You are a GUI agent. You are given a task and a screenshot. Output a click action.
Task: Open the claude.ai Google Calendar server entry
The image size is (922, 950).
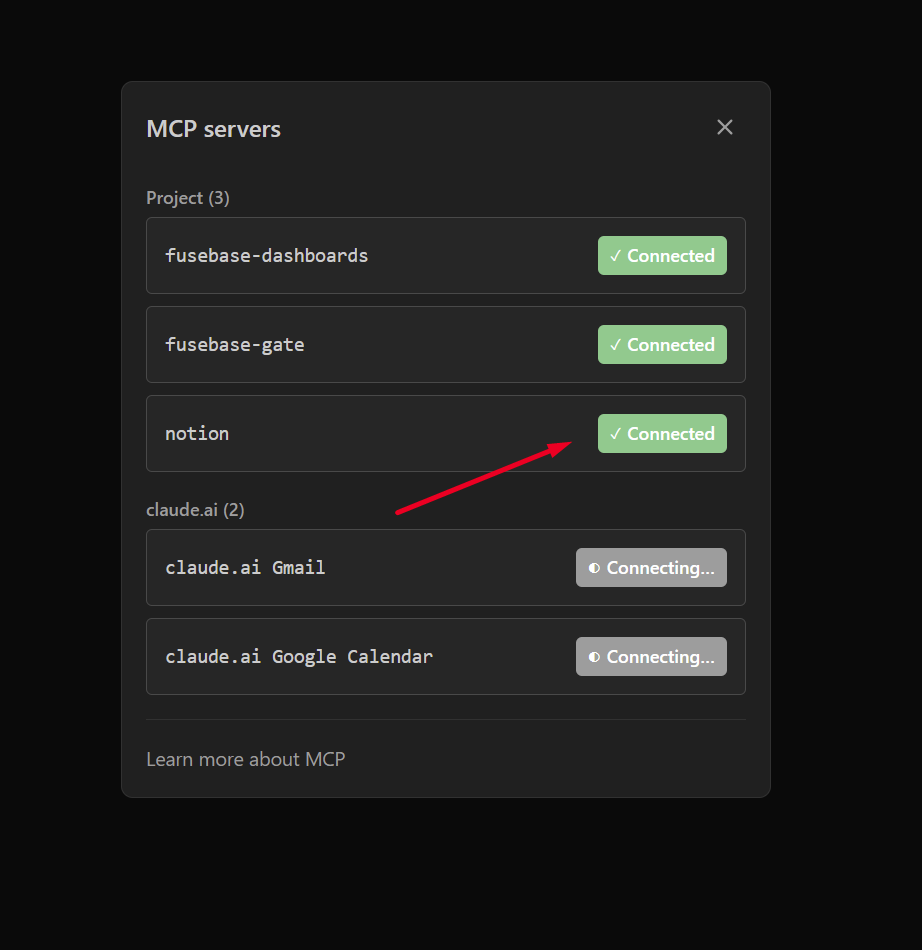tap(299, 657)
